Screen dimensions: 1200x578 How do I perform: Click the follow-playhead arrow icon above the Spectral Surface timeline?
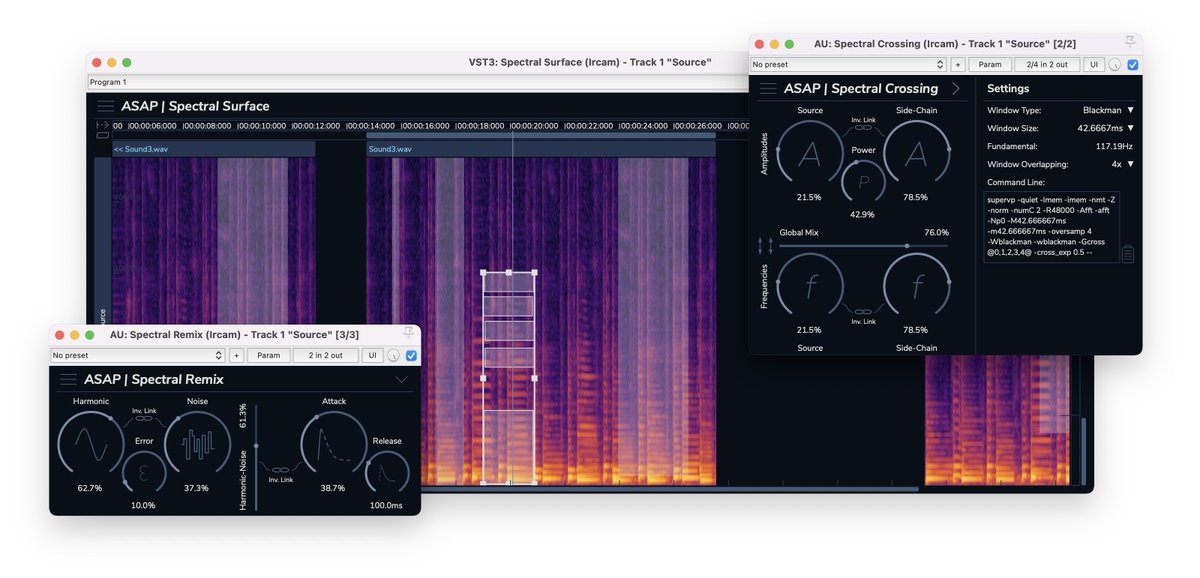pyautogui.click(x=102, y=126)
